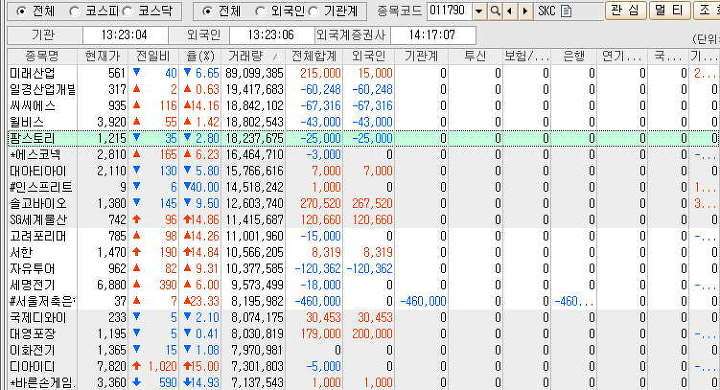
Task: Click the 보험/... column header
Action: pyautogui.click(x=527, y=57)
